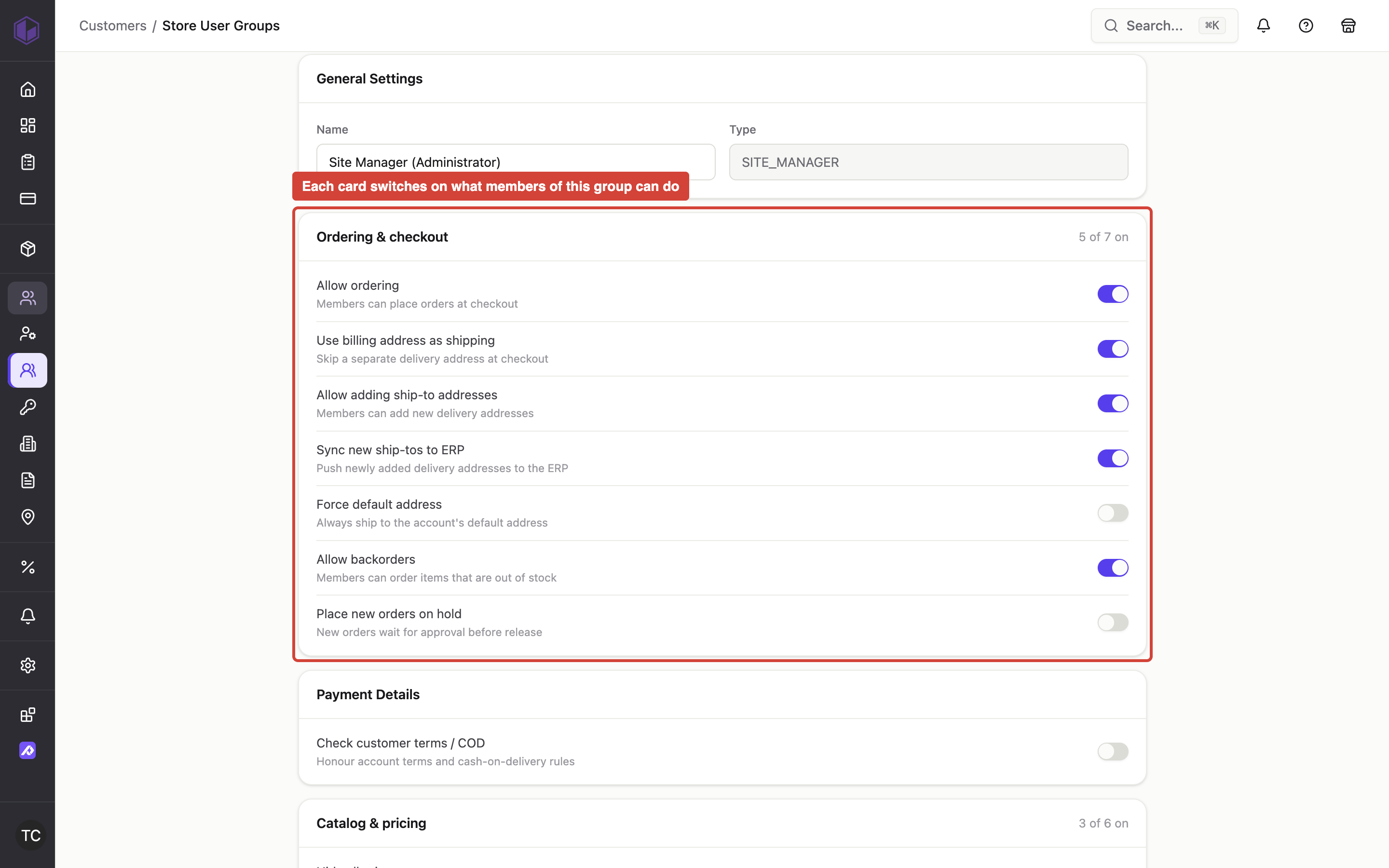The image size is (1389, 868).
Task: Go to Customers breadcrumb link
Action: pos(112,26)
